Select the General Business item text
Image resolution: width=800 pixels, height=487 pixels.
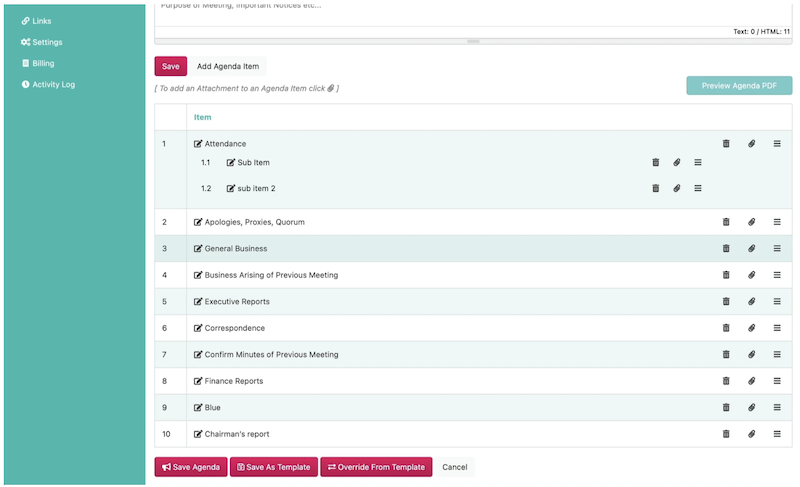tap(236, 249)
